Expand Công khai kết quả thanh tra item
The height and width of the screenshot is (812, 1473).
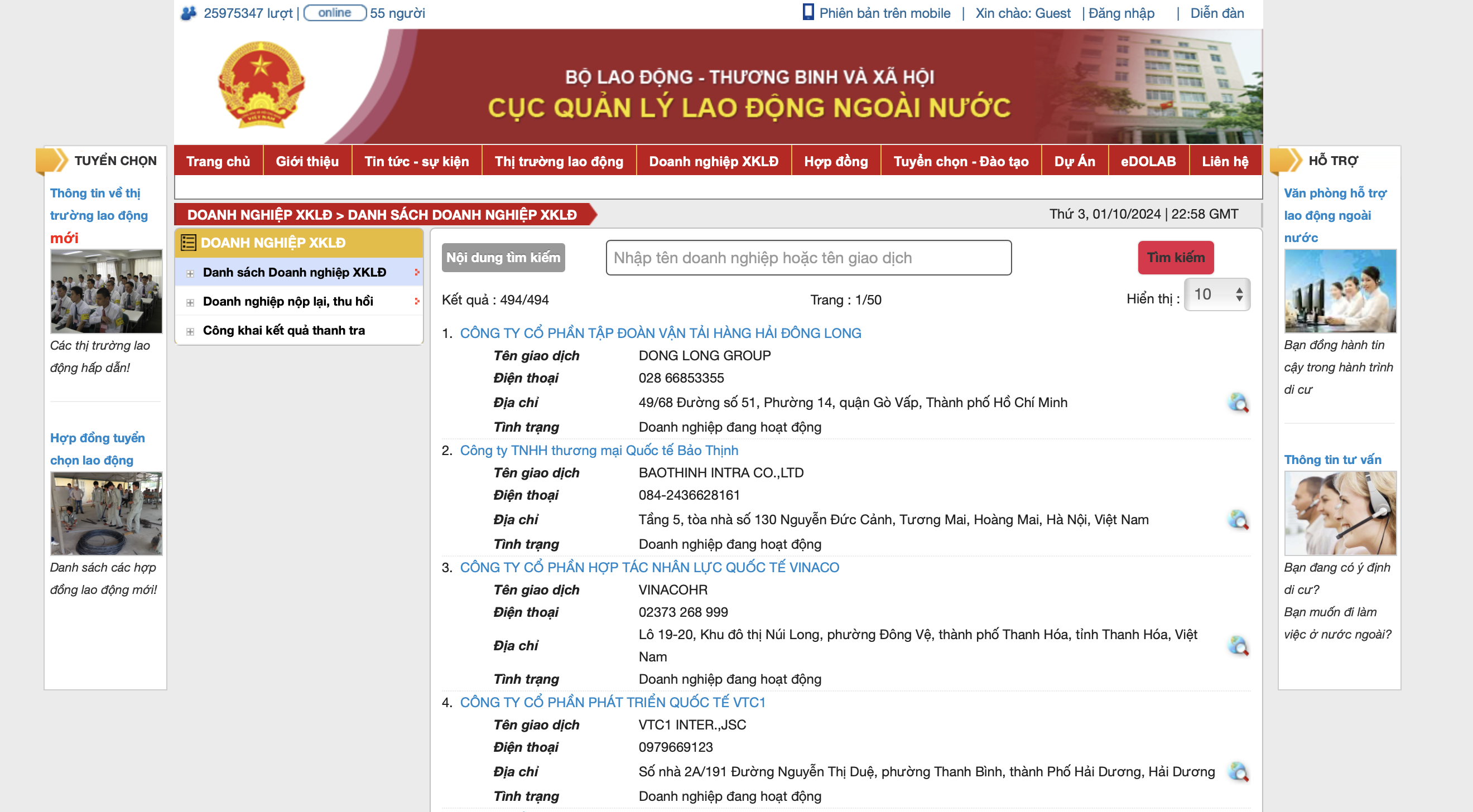pos(190,331)
